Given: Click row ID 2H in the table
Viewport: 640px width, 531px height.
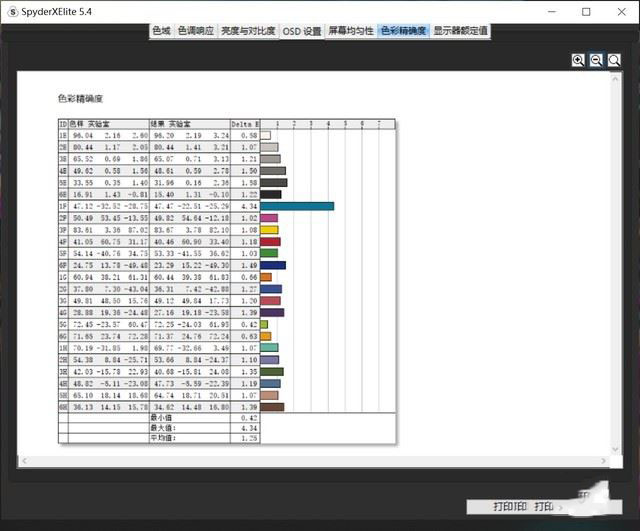Looking at the screenshot, I should pos(63,360).
